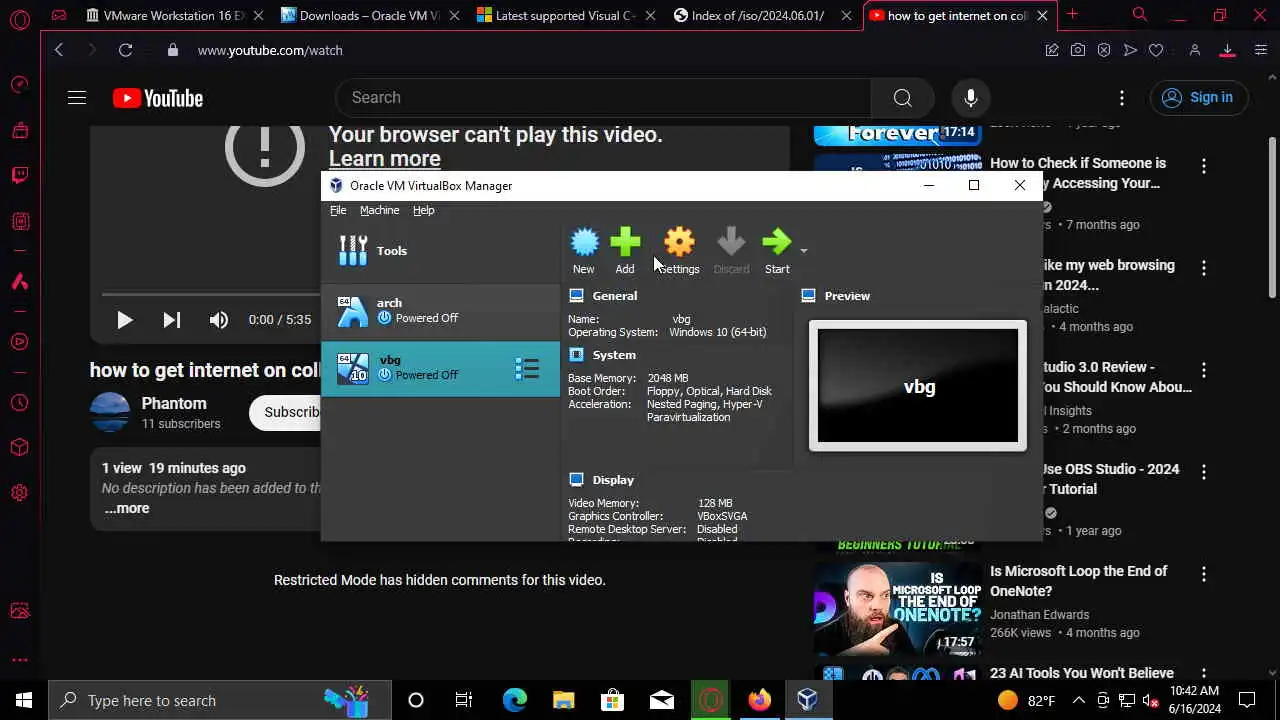Image resolution: width=1280 pixels, height=720 pixels.
Task: Open options for Microsoft Loop video
Action: [1204, 575]
